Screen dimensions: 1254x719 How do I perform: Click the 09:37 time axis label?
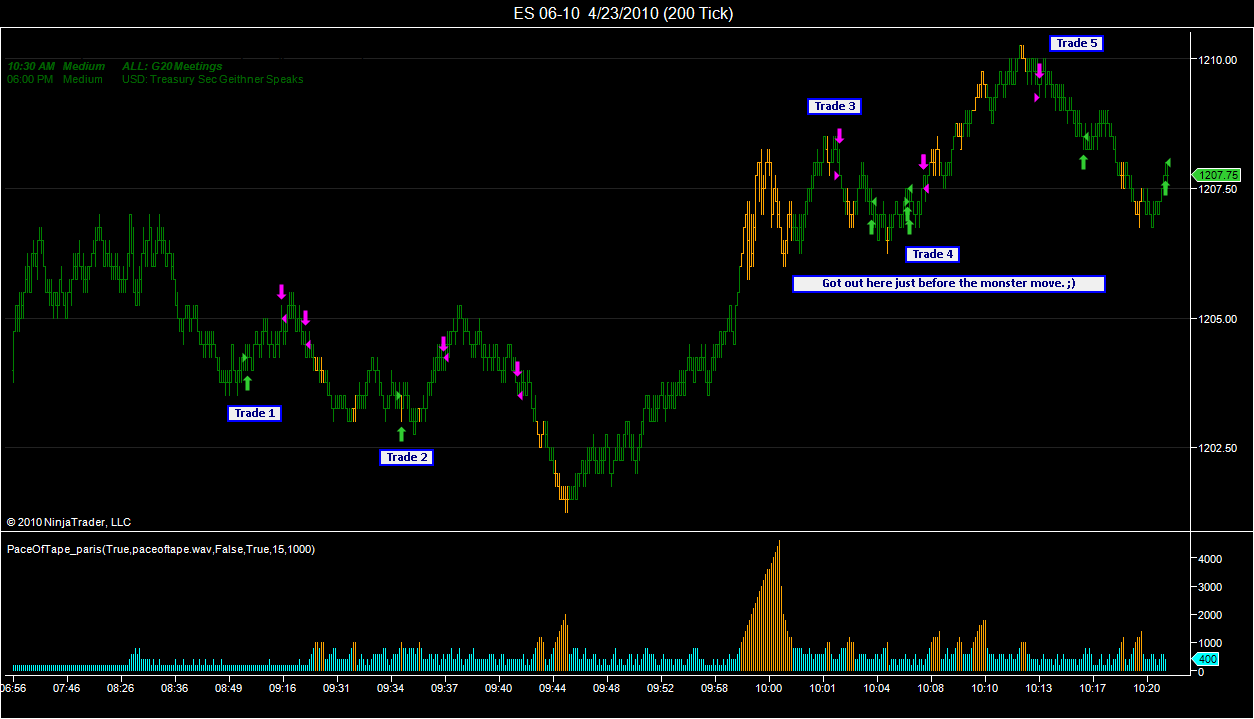[445, 688]
